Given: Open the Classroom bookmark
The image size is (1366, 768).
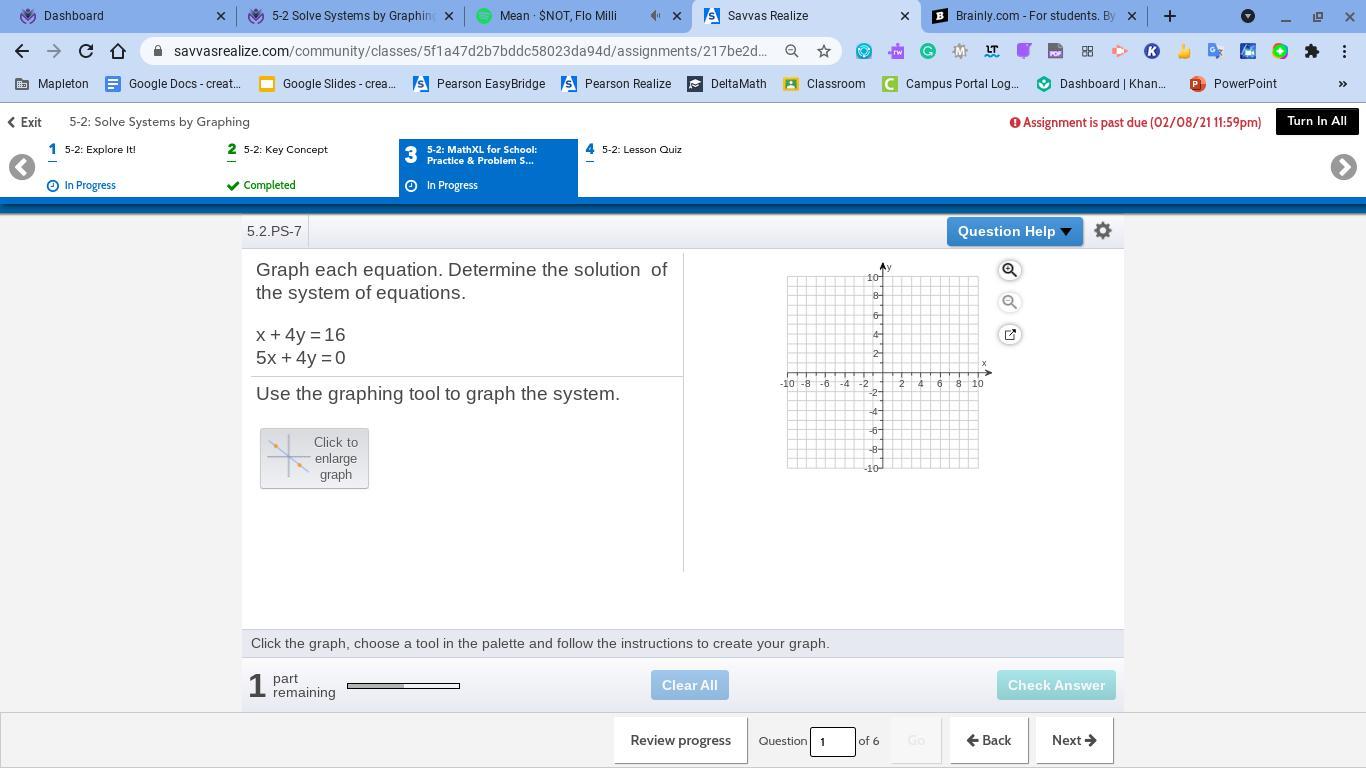Looking at the screenshot, I should click(x=824, y=84).
